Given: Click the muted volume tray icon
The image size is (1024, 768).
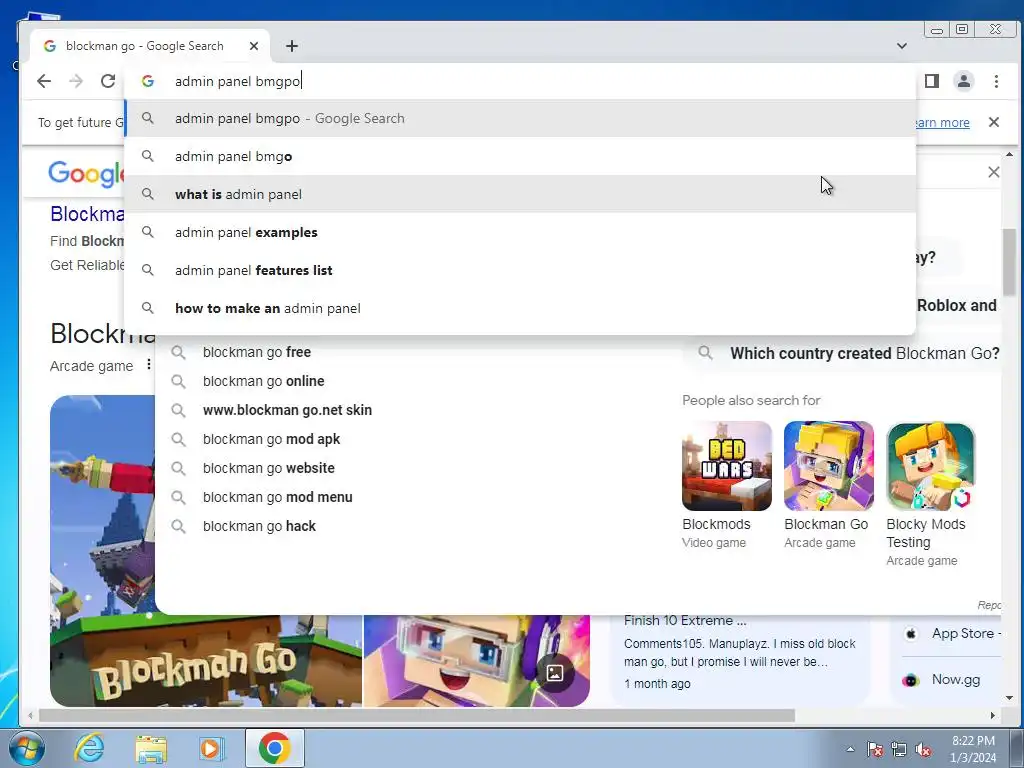Looking at the screenshot, I should 923,749.
